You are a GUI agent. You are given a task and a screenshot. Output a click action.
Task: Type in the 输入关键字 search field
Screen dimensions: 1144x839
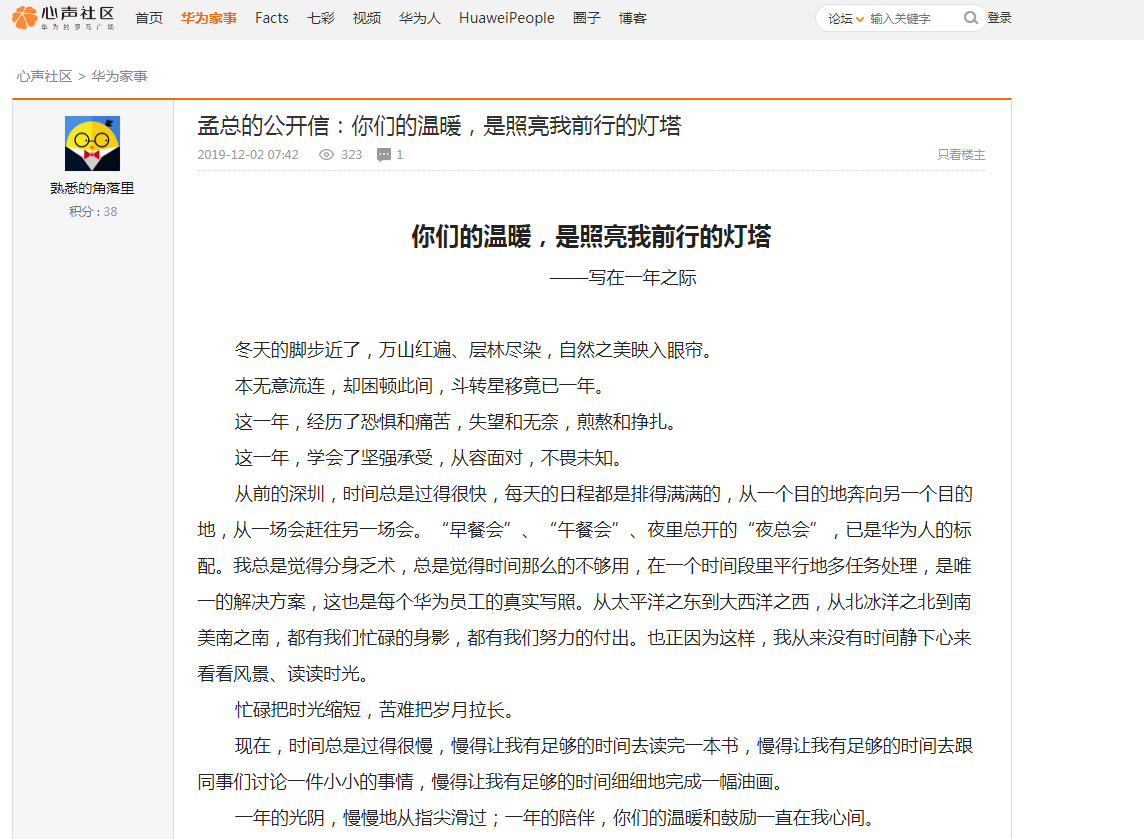(912, 19)
